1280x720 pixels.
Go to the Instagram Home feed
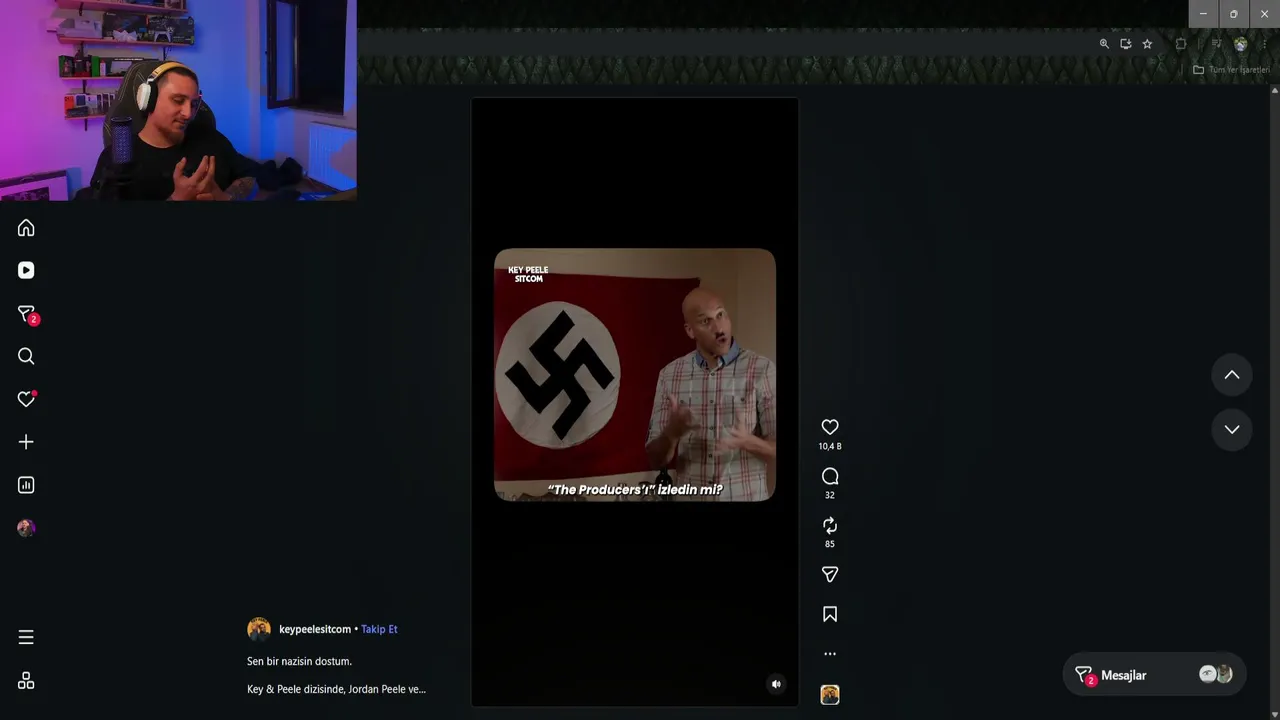click(26, 228)
